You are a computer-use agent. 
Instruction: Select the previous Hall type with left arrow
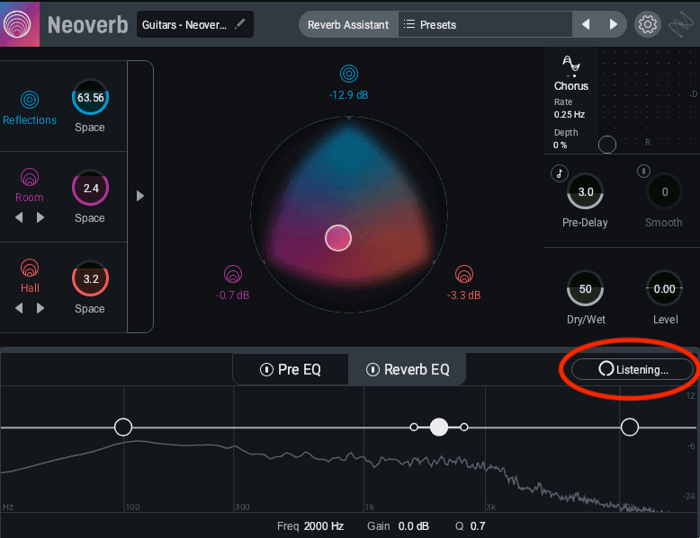coord(19,308)
